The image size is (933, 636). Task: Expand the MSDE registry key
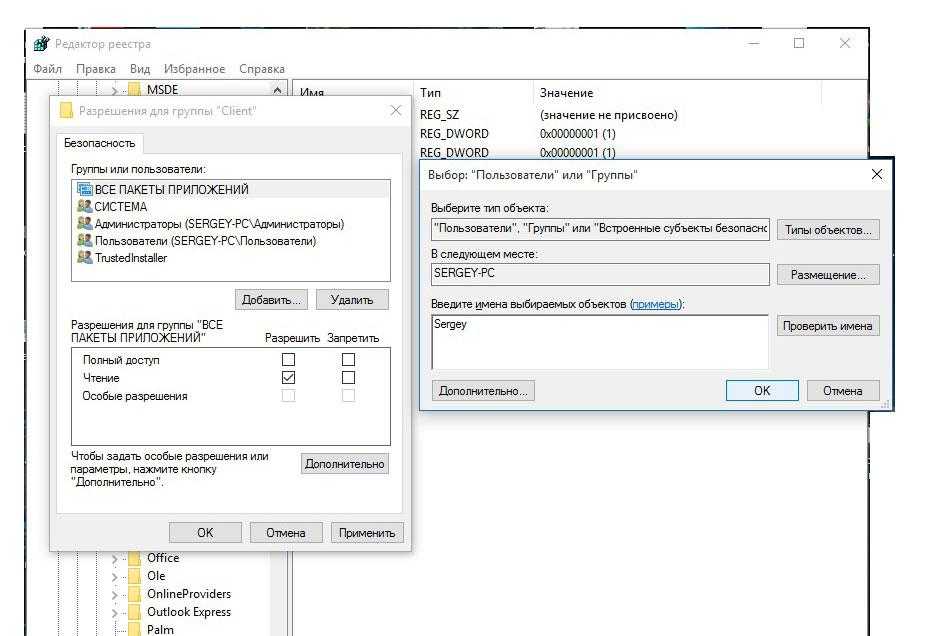tap(115, 91)
